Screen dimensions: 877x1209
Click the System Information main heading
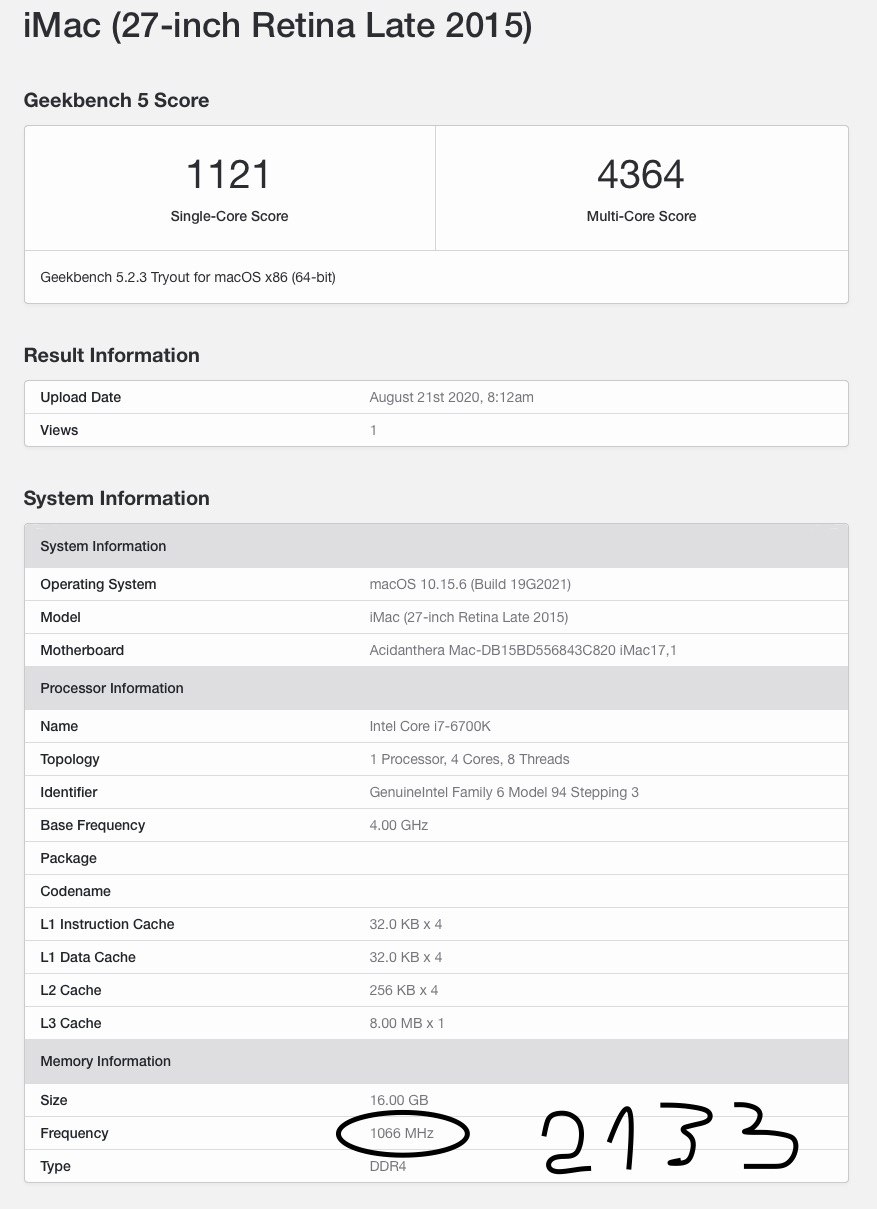[x=117, y=498]
